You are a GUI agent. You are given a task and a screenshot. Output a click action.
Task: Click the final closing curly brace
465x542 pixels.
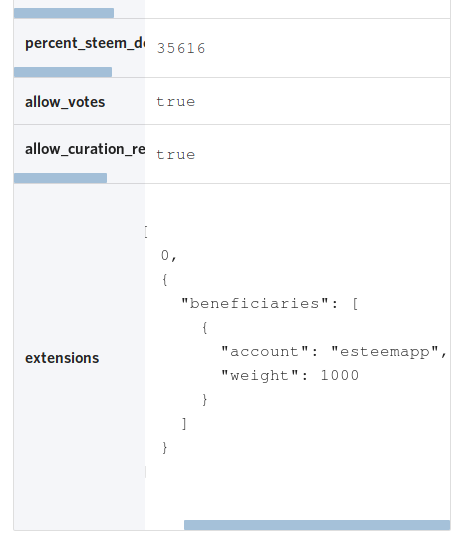tap(165, 447)
